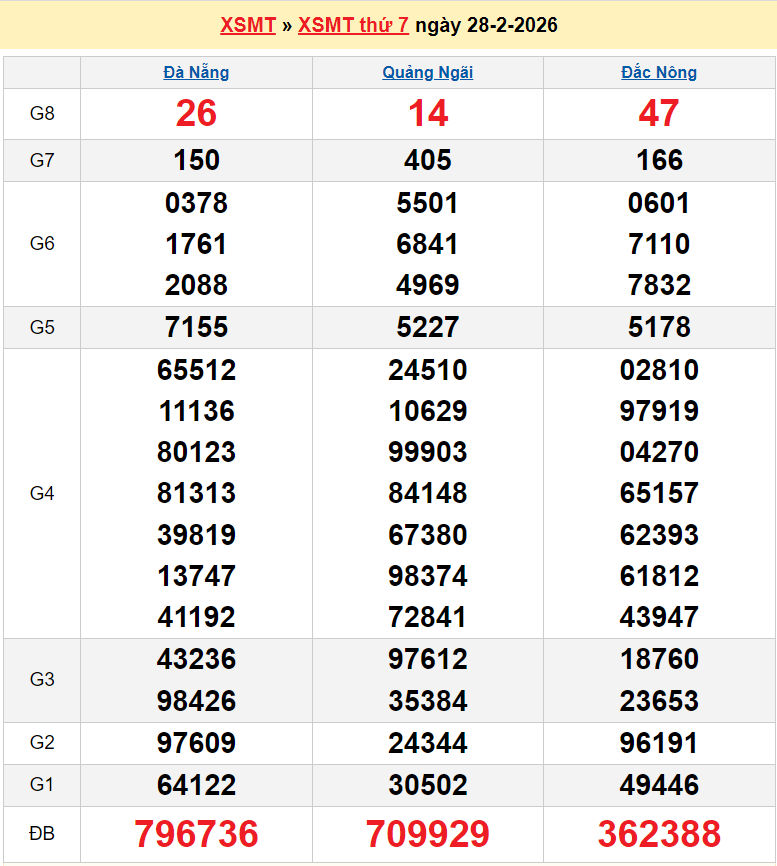Open the Đắc Nông column header link
This screenshot has width=777, height=866.
[x=659, y=72]
